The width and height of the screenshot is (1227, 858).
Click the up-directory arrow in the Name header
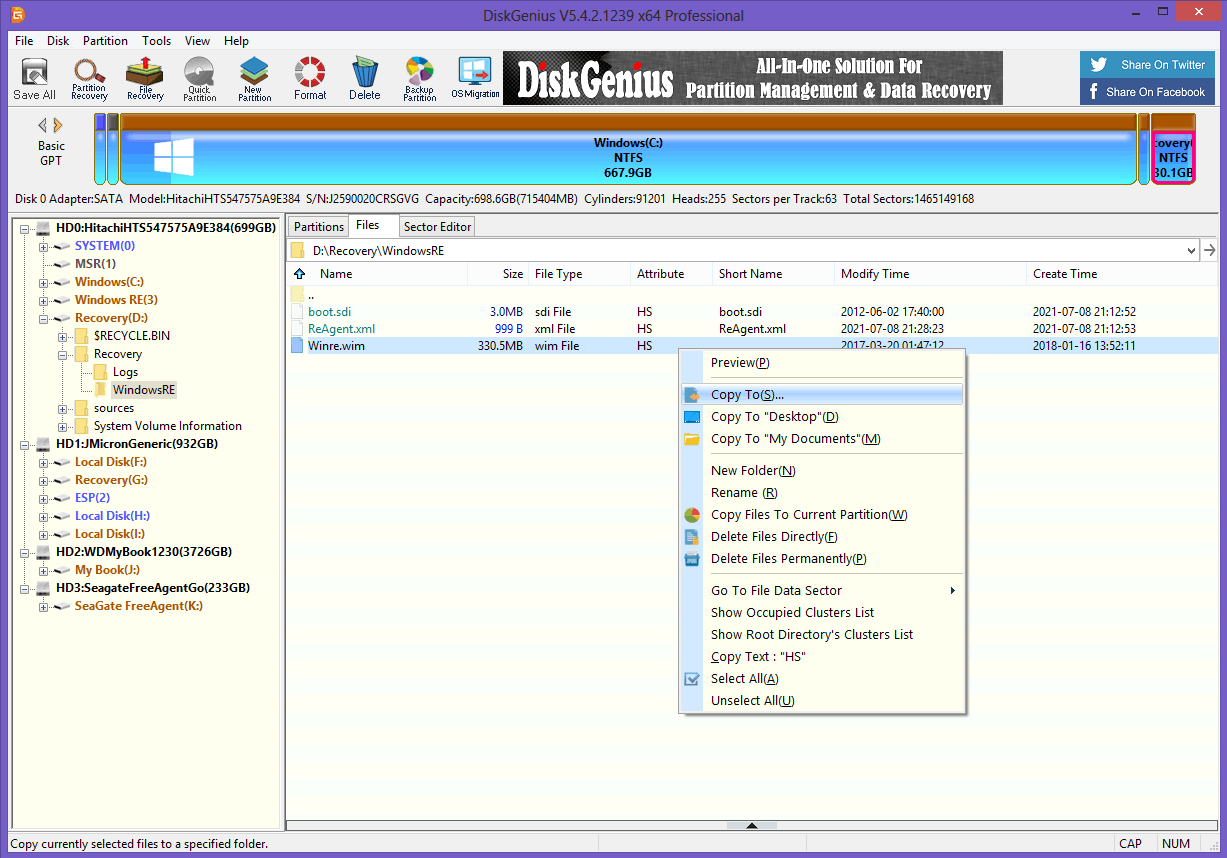(x=300, y=274)
